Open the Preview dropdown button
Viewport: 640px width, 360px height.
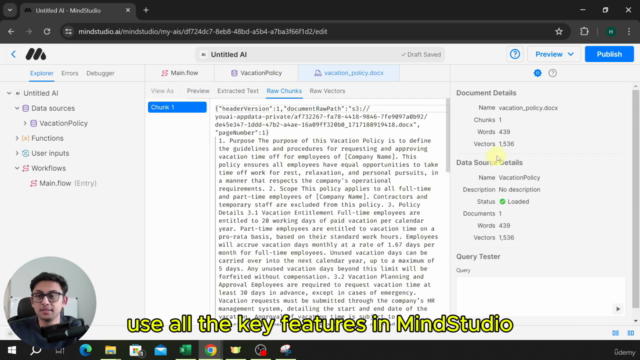[554, 54]
